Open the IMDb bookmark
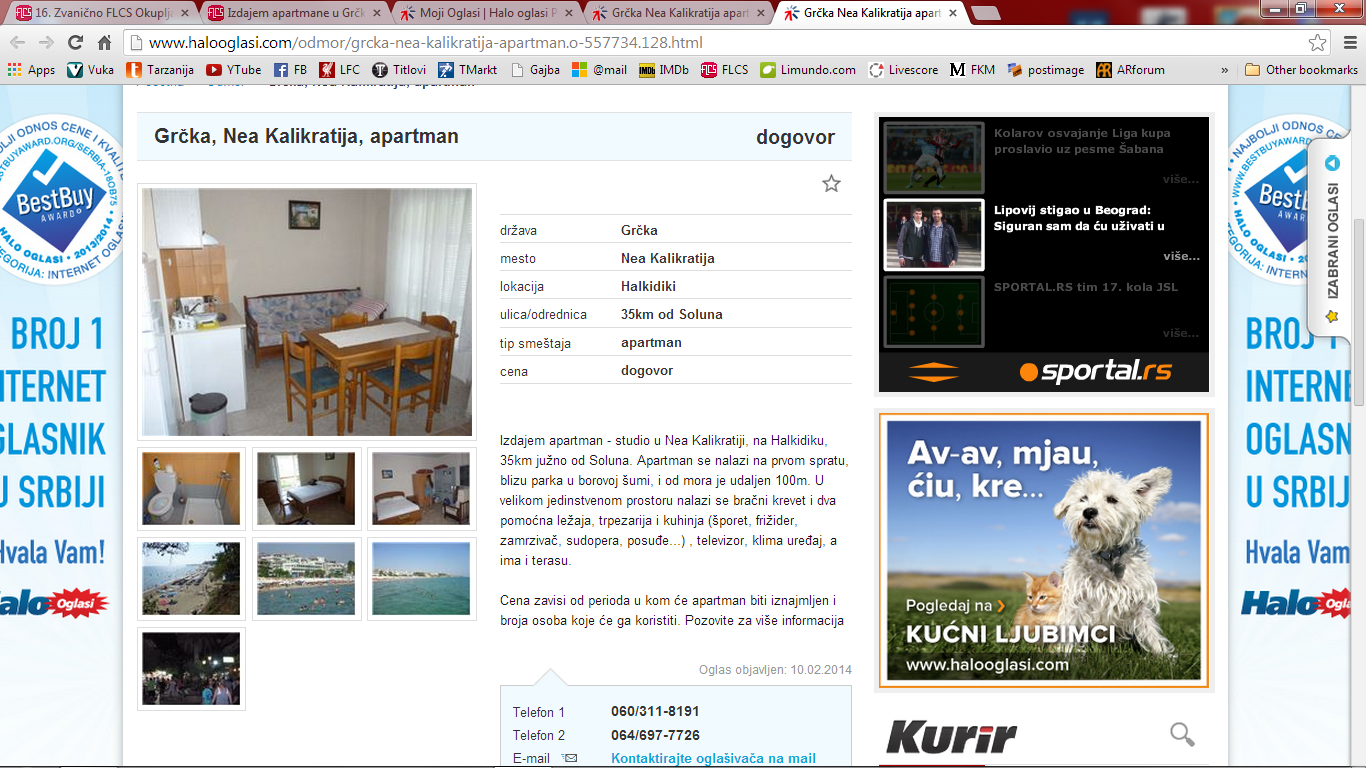1366x768 pixels. [664, 70]
